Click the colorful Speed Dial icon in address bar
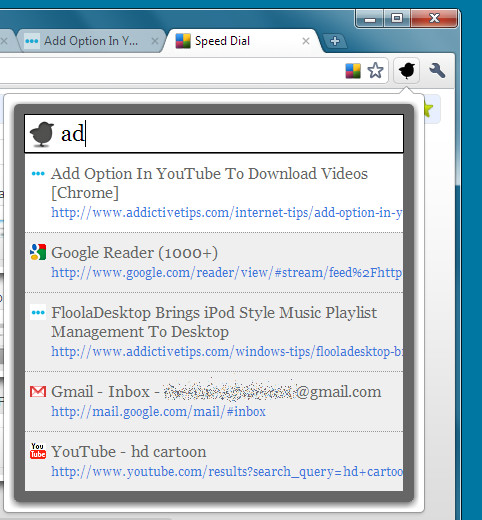482x520 pixels. (353, 71)
